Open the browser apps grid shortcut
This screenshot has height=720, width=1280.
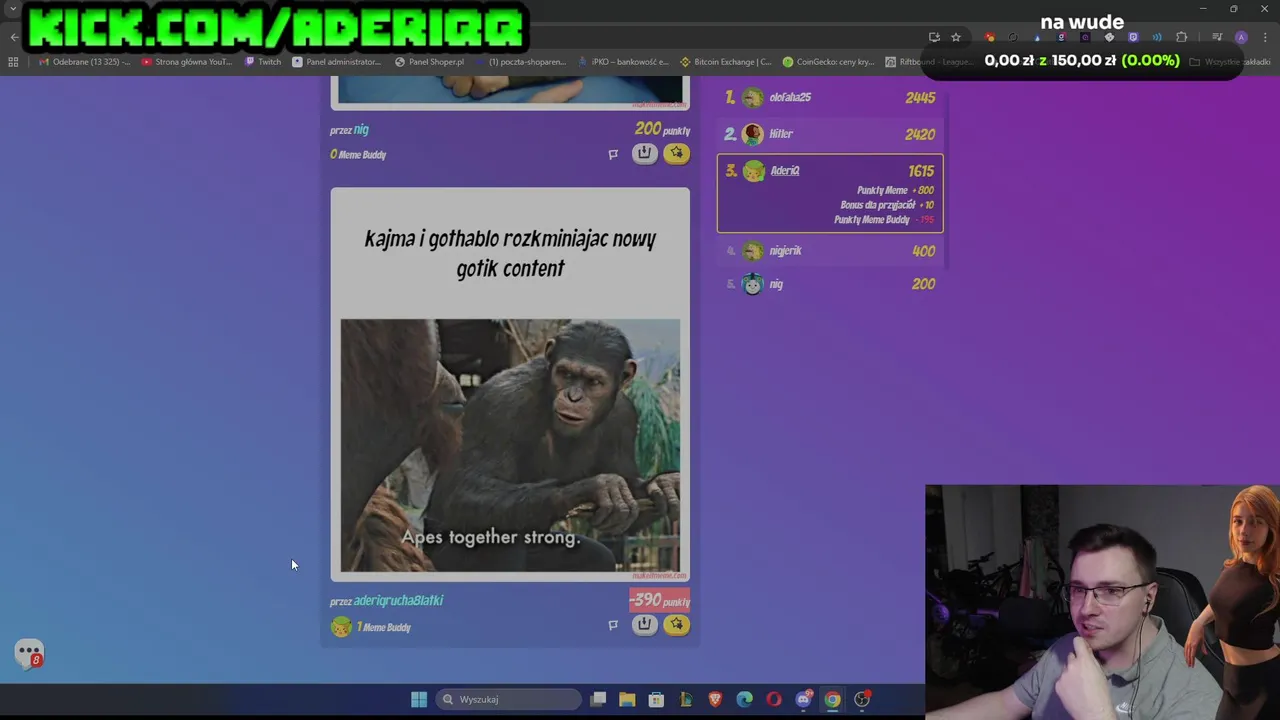coord(13,62)
